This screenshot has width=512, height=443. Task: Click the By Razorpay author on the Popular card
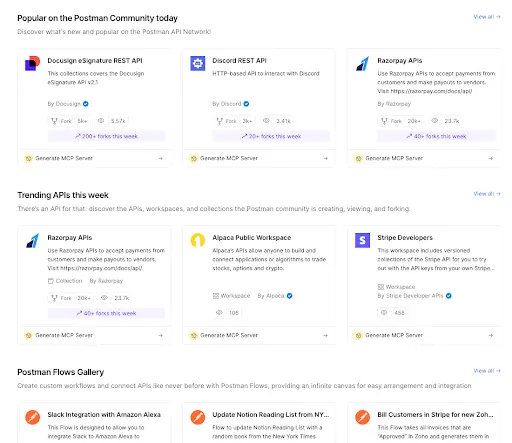coord(394,104)
